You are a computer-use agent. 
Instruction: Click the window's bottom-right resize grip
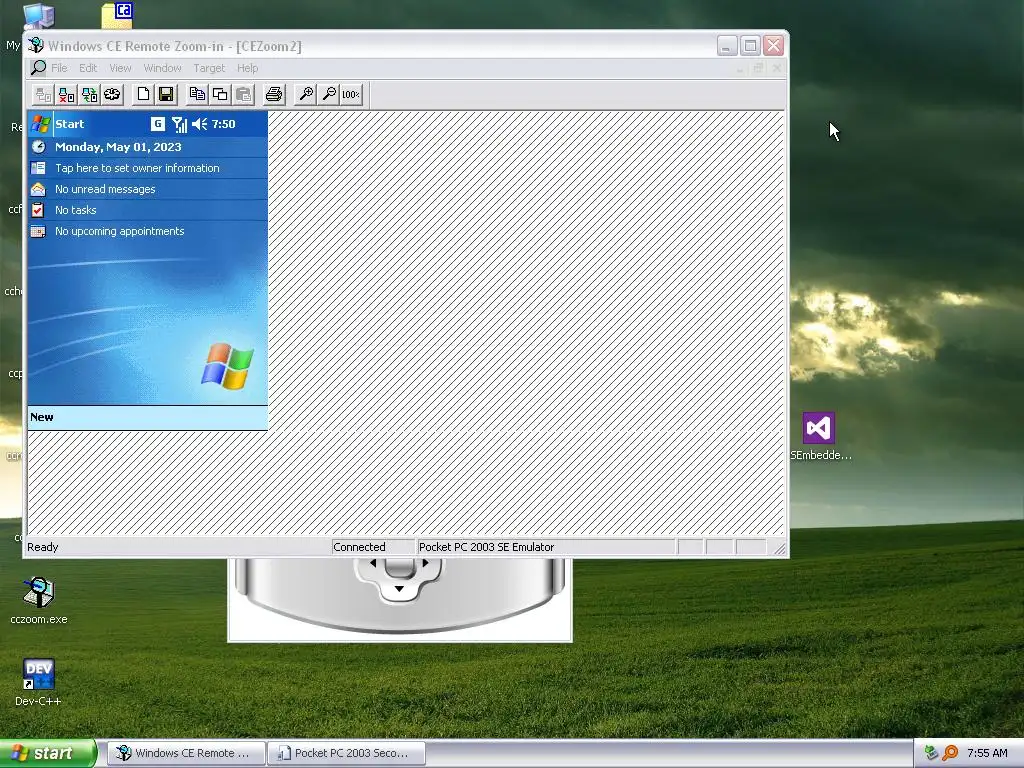click(x=779, y=548)
